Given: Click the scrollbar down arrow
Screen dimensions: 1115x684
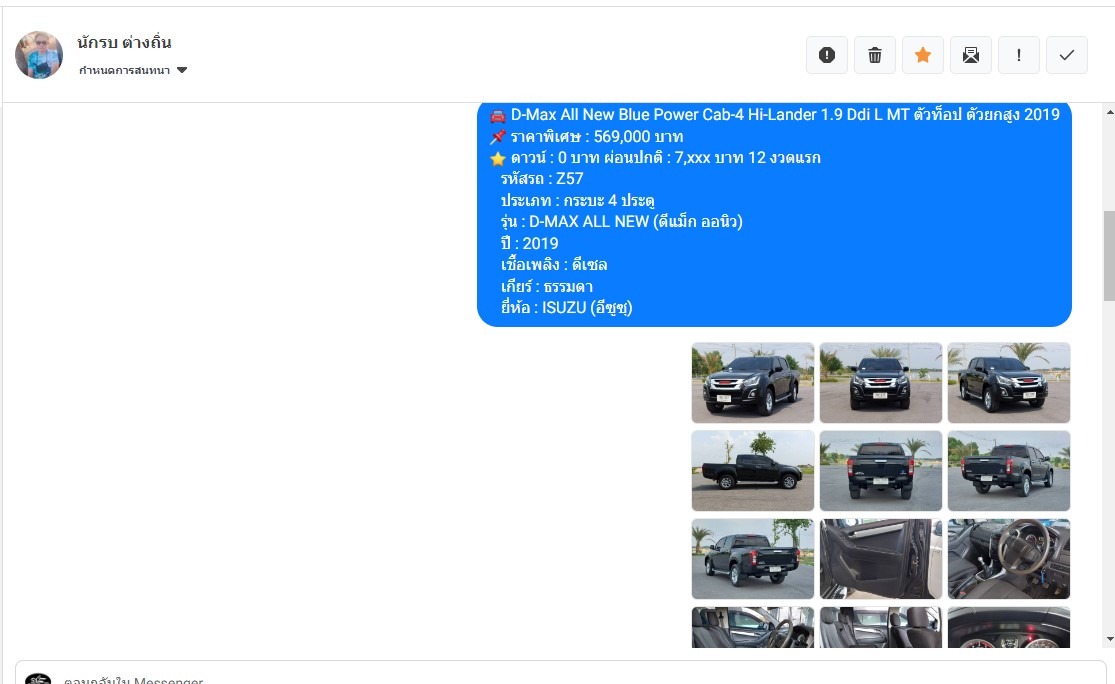Looking at the screenshot, I should tap(1109, 639).
